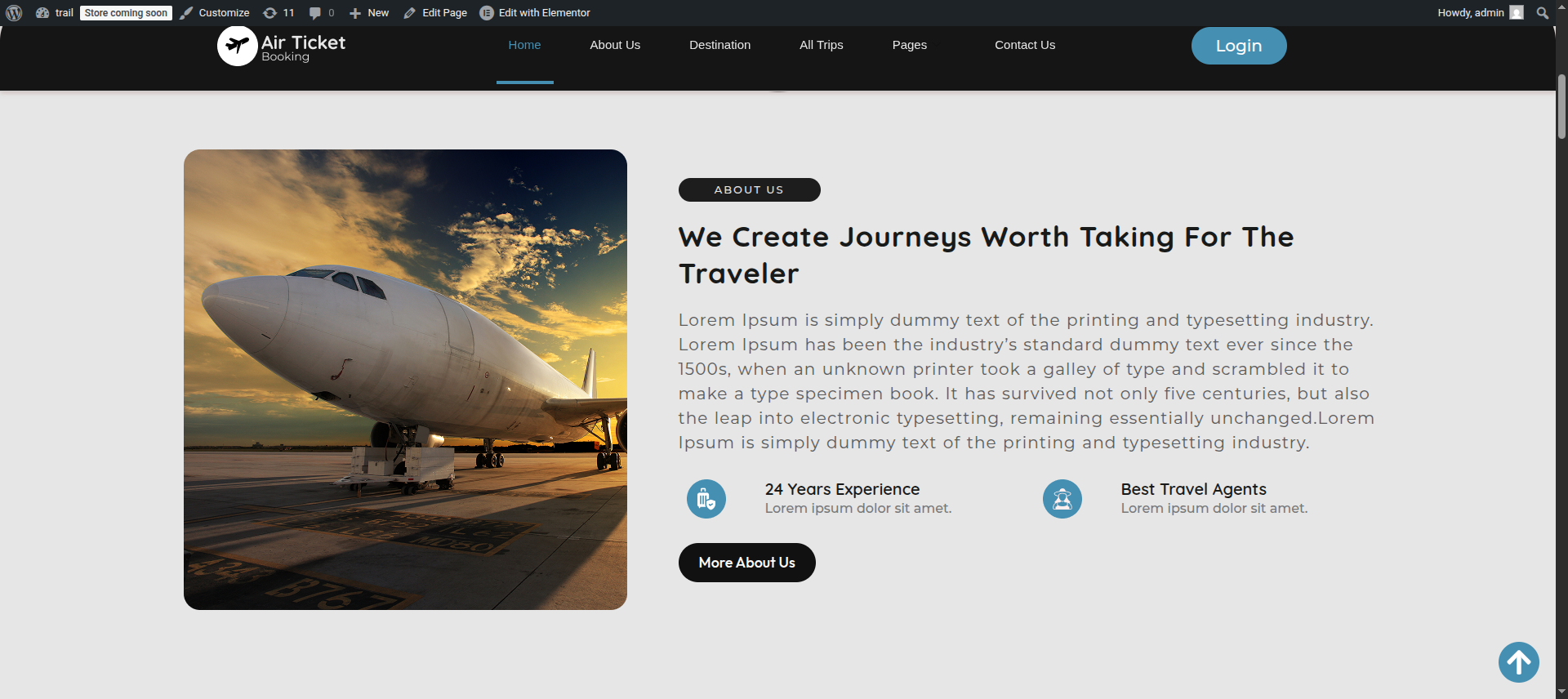This screenshot has width=1568, height=699.
Task: Open Edit with Elementor link
Action: (x=535, y=13)
